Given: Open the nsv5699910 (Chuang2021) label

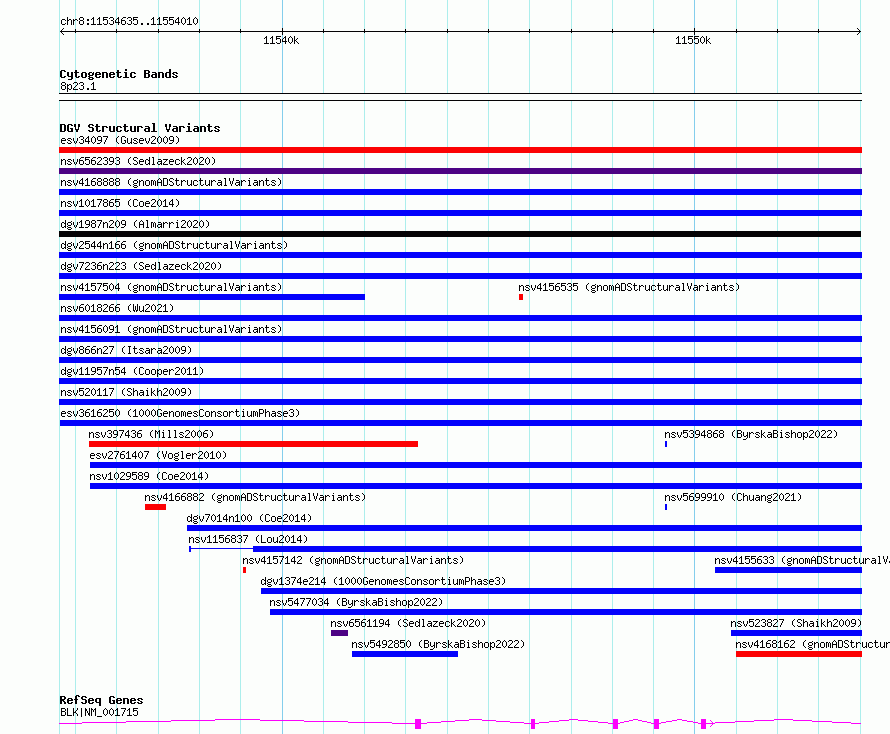Looking at the screenshot, I should click(733, 497).
